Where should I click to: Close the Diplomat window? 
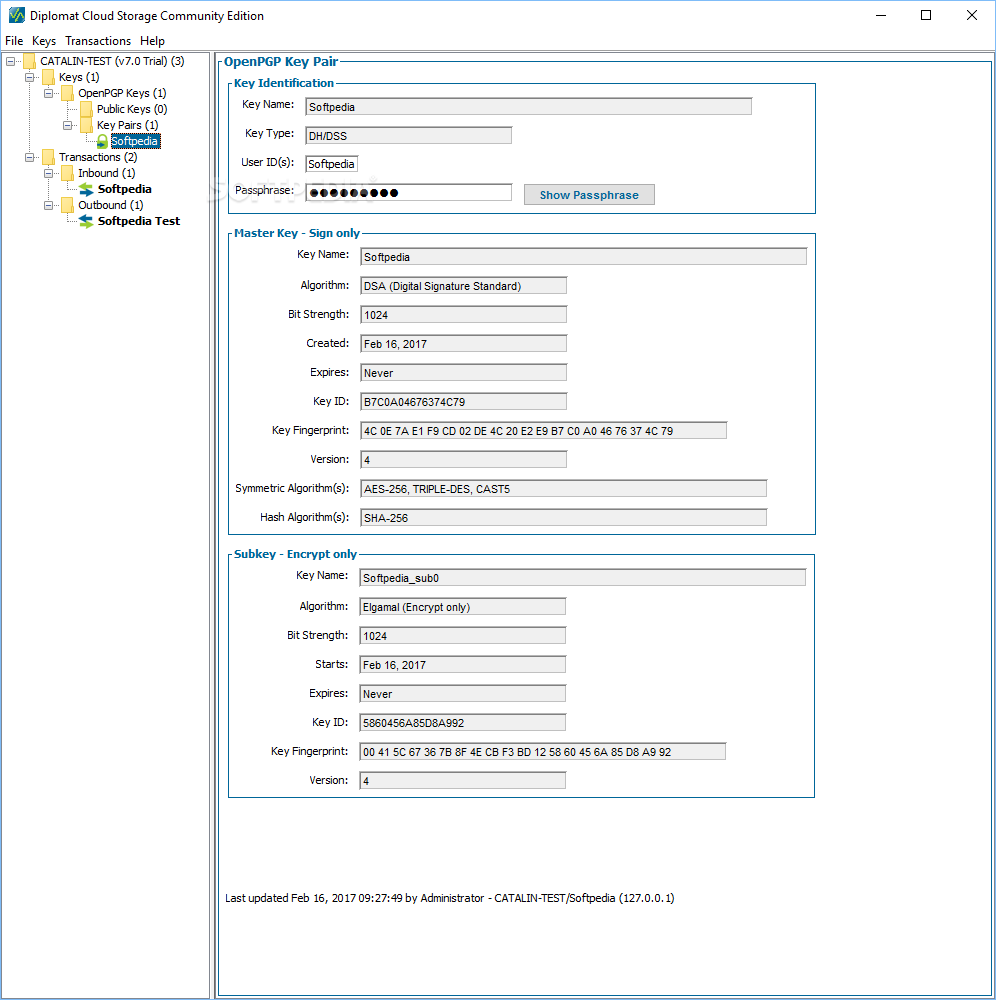coord(971,15)
